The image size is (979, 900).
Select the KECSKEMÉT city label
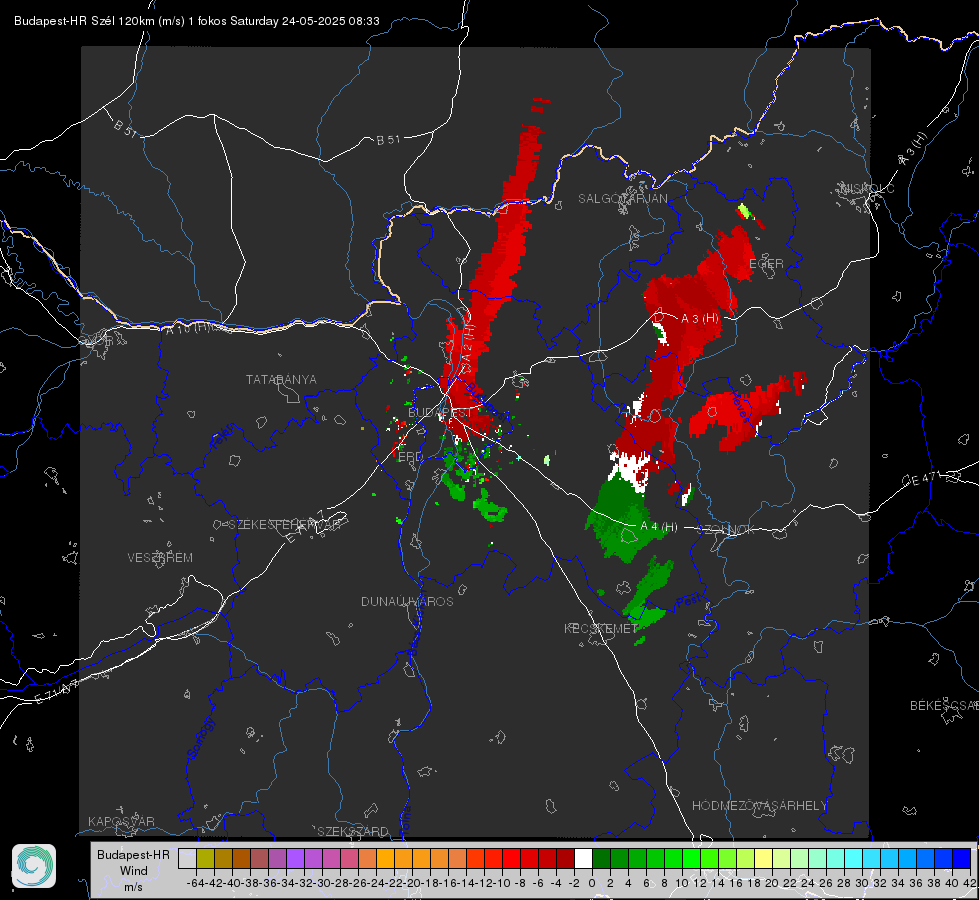tap(601, 628)
